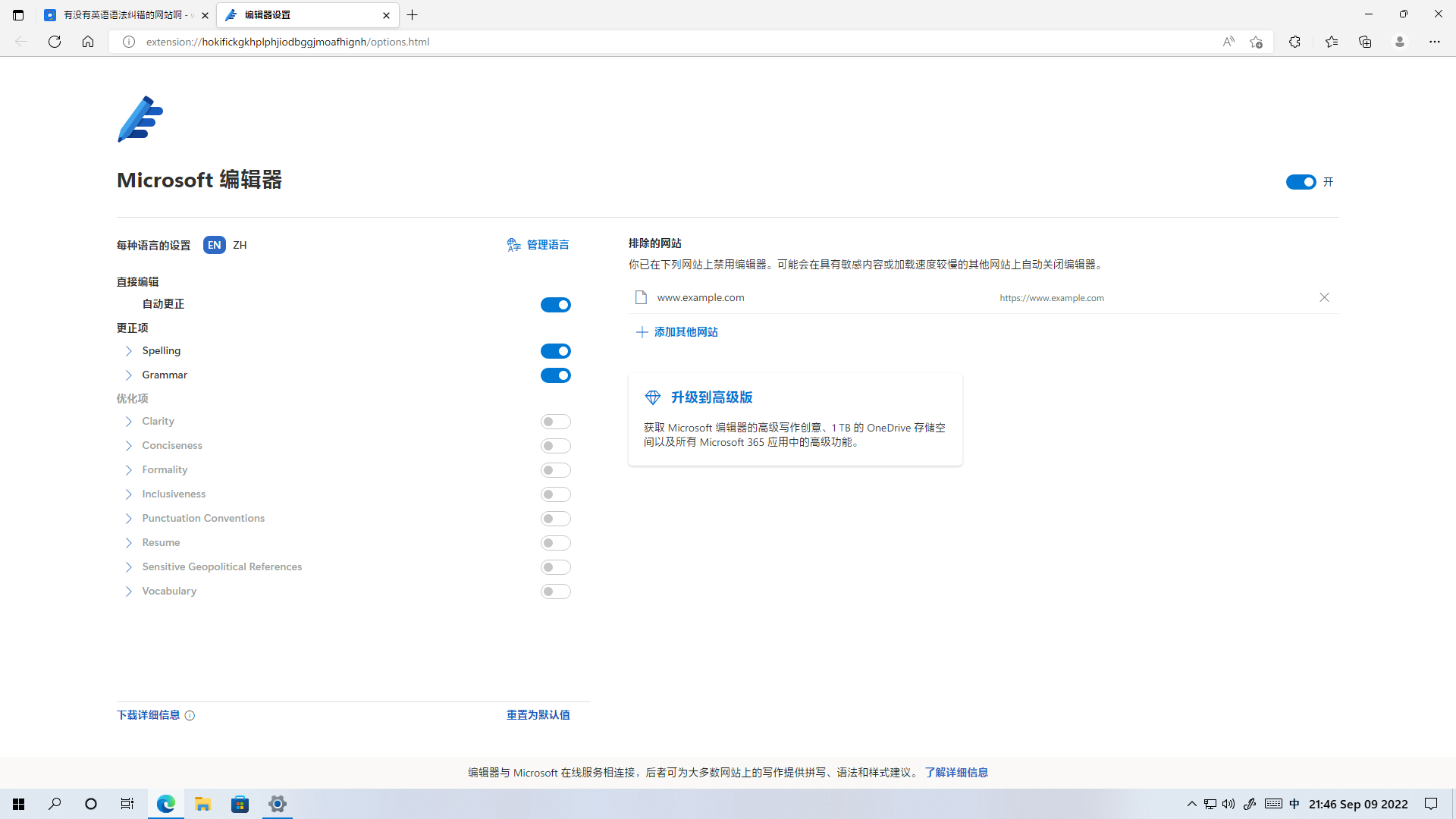Viewport: 1456px width, 819px height.
Task: View site information icon in address bar
Action: 129,42
